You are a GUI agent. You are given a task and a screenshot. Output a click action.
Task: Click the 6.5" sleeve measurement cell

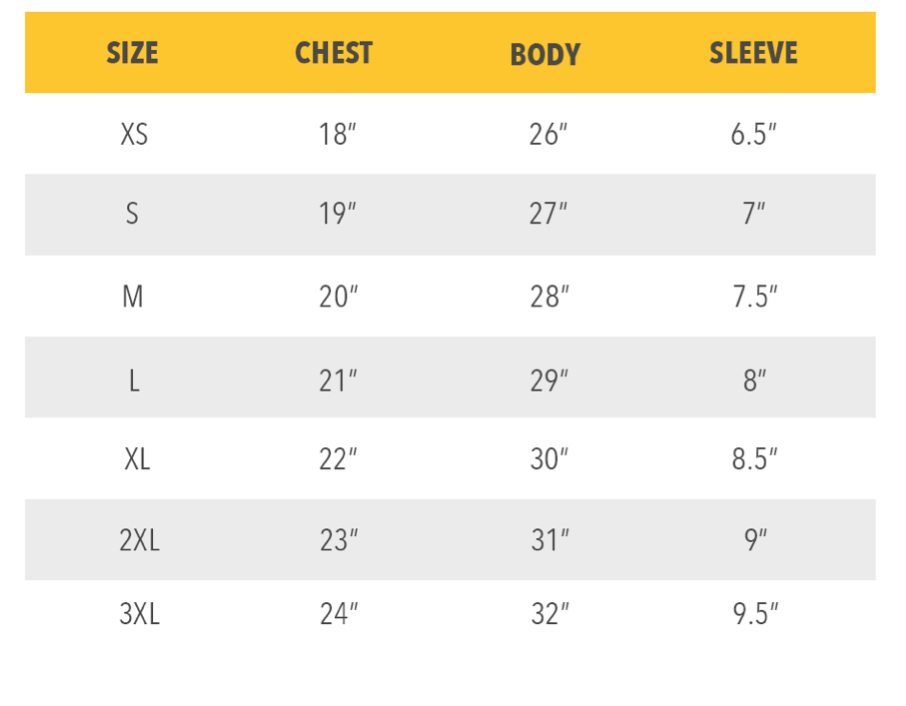click(x=753, y=135)
